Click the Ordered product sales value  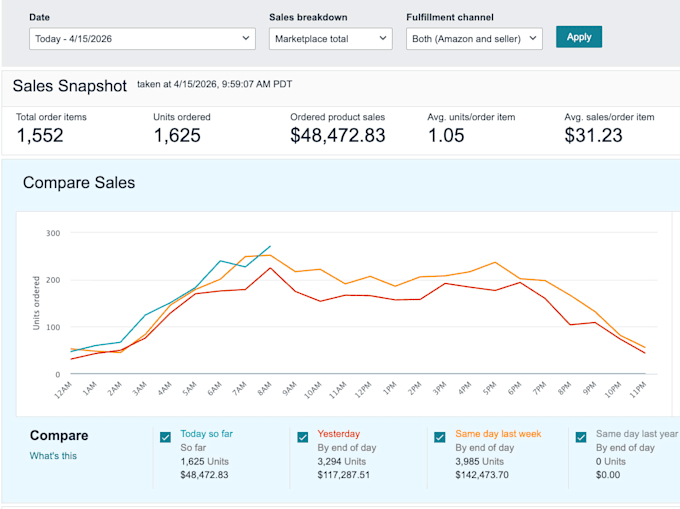pos(337,135)
